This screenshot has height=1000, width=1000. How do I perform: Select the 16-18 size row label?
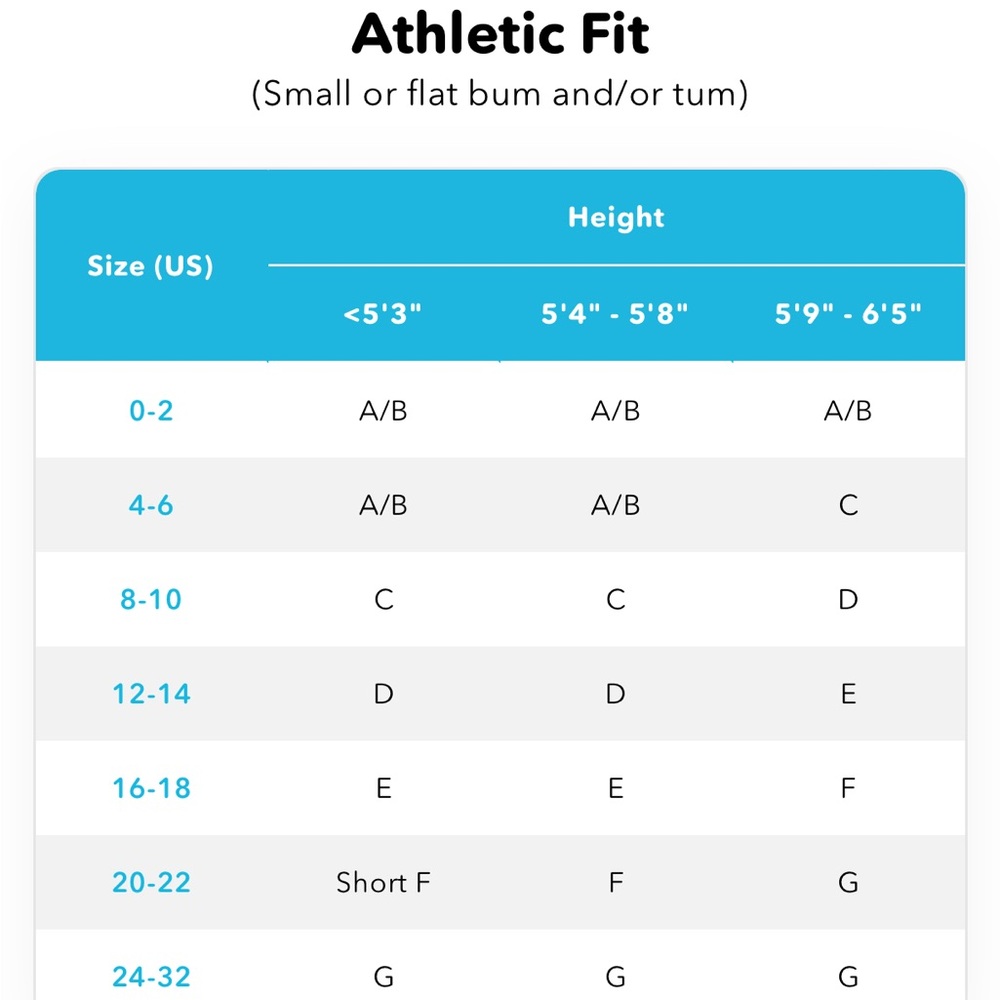pyautogui.click(x=151, y=788)
